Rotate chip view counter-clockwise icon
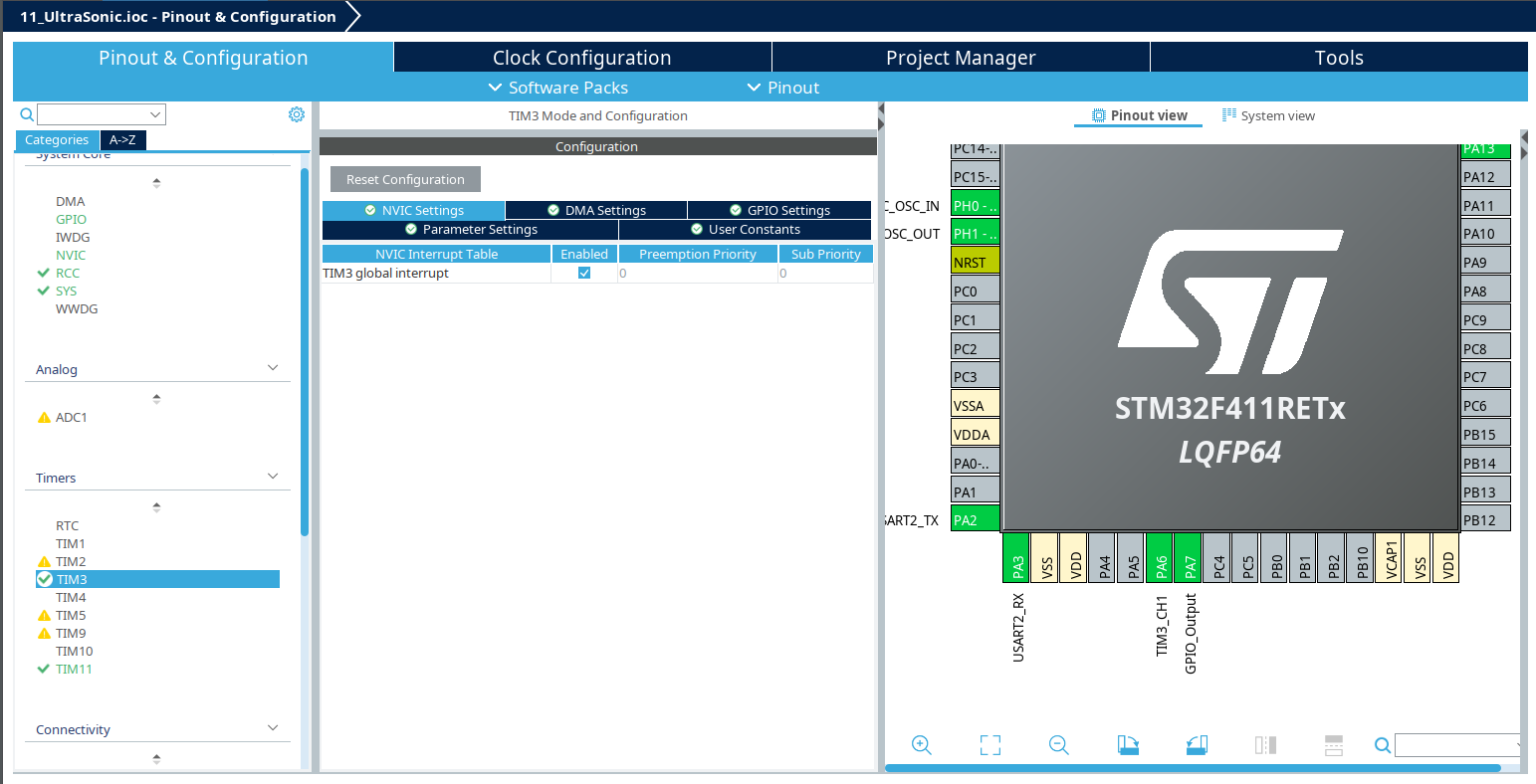This screenshot has width=1536, height=784. click(x=1197, y=745)
